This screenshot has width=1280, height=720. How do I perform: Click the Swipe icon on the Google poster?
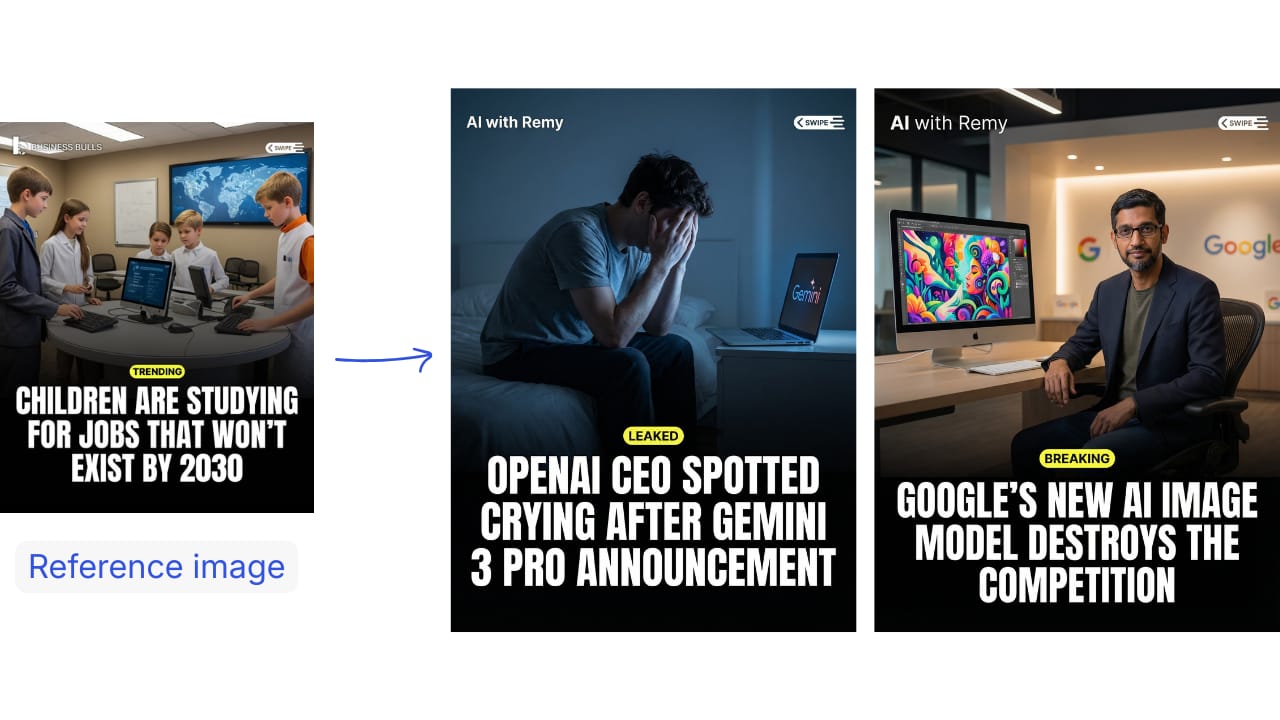coord(1242,123)
